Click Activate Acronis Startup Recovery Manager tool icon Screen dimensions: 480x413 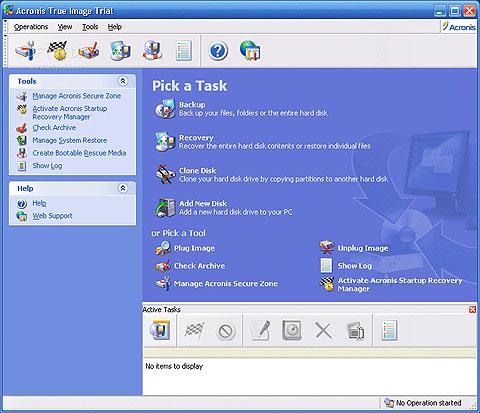click(327, 284)
